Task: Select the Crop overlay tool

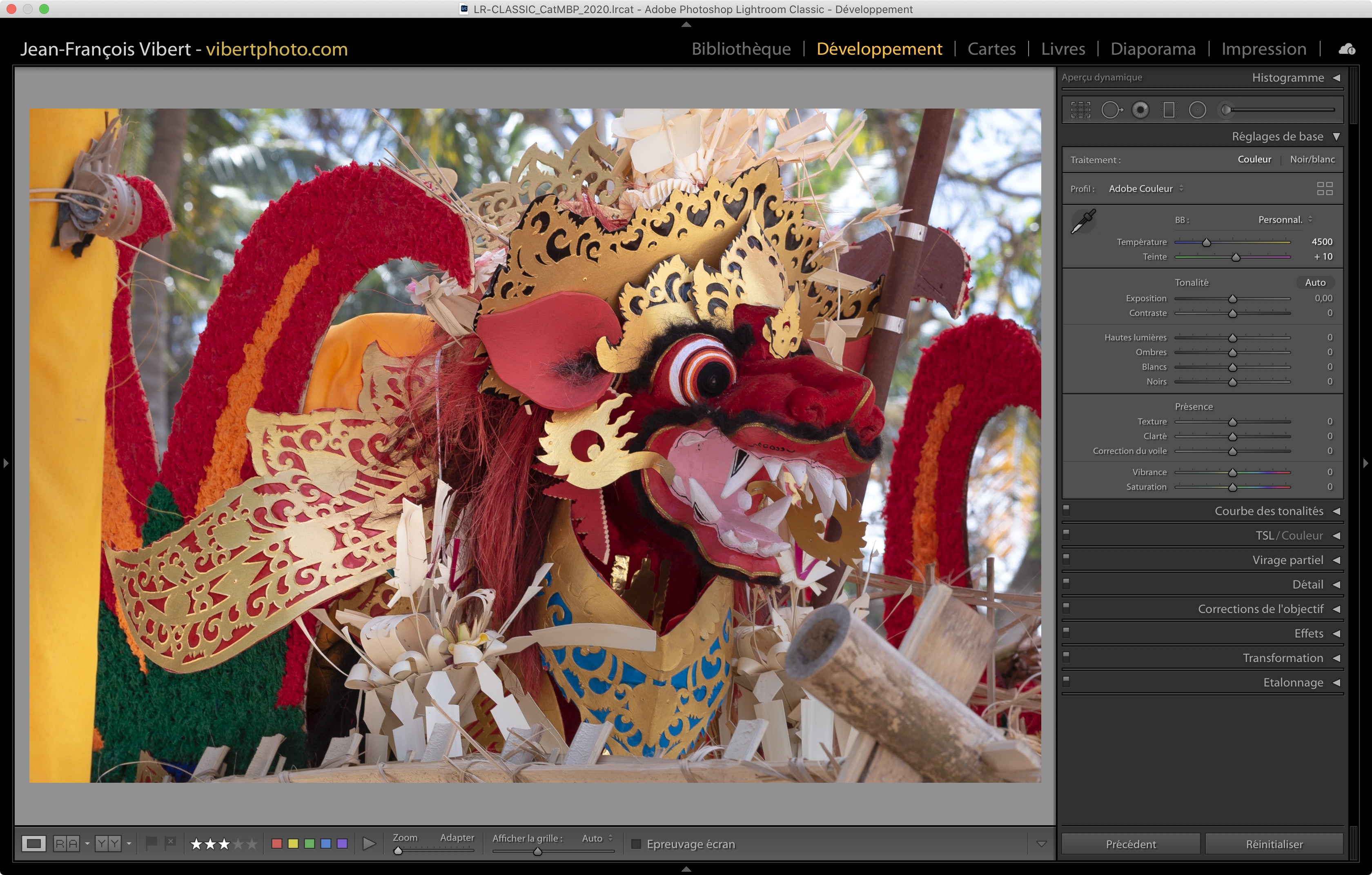Action: (1080, 110)
